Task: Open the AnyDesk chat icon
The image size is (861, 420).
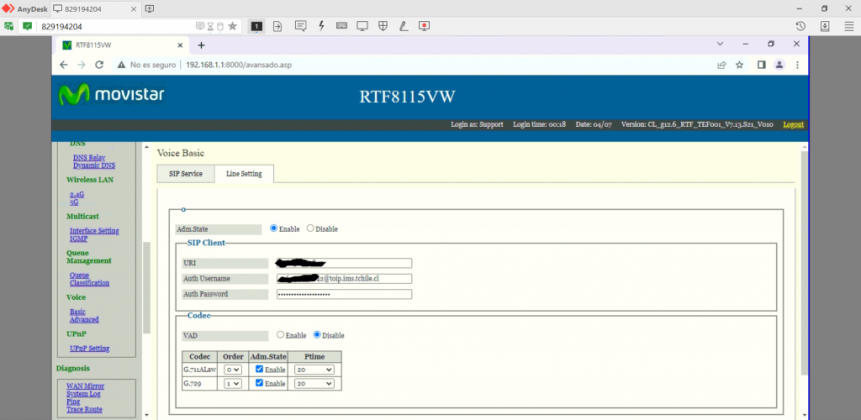Action: 299,26
